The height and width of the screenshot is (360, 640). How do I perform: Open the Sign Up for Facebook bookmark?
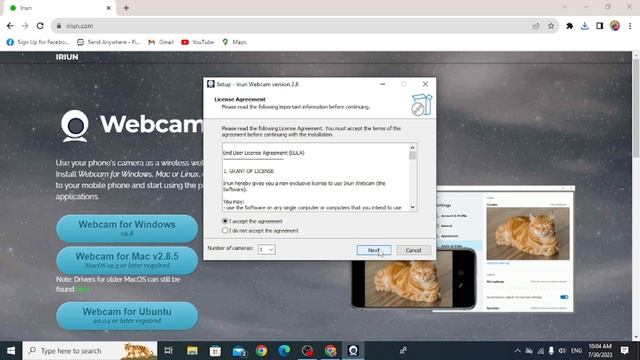tap(38, 42)
